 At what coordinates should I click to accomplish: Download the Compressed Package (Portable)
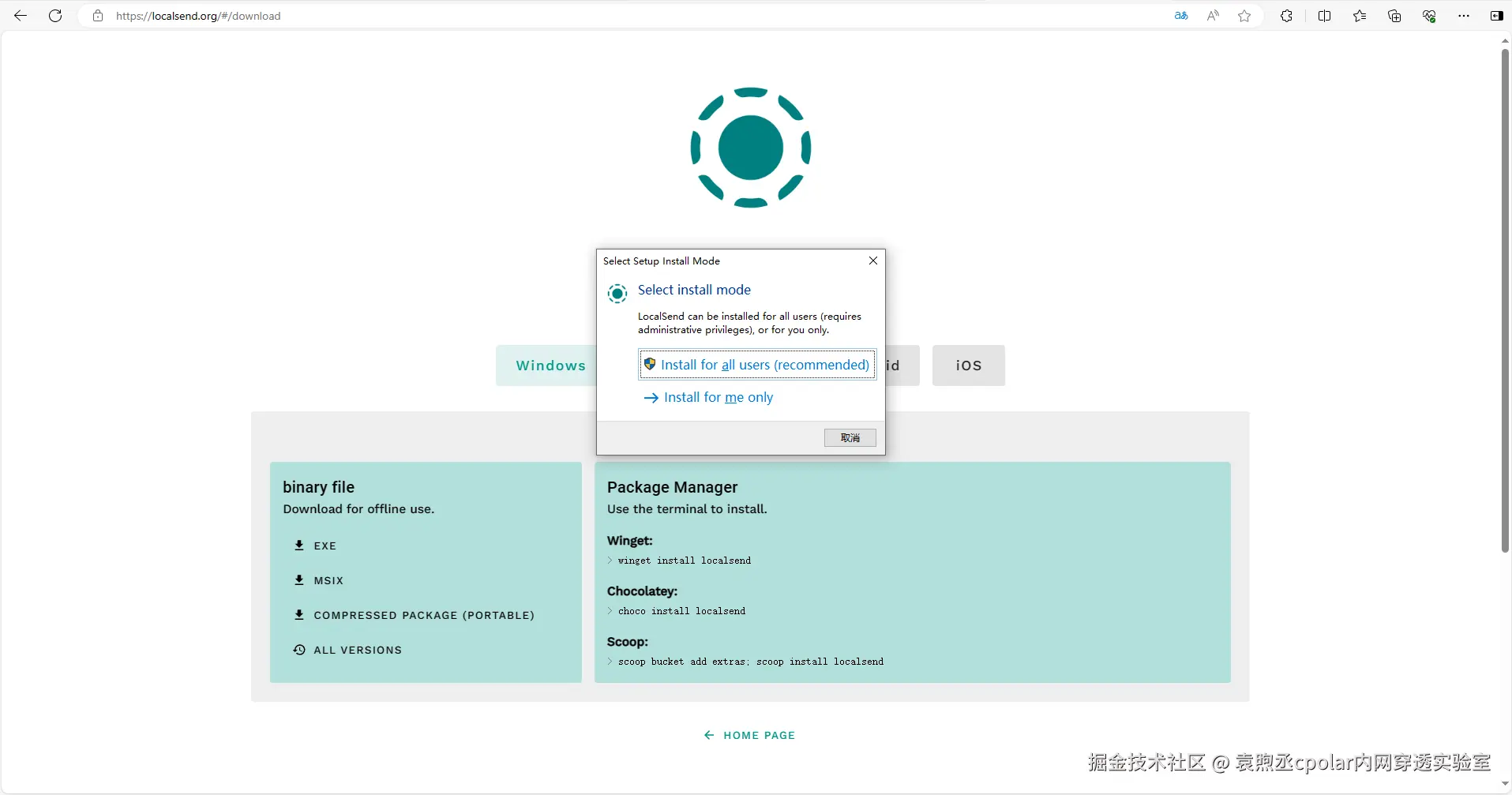415,615
